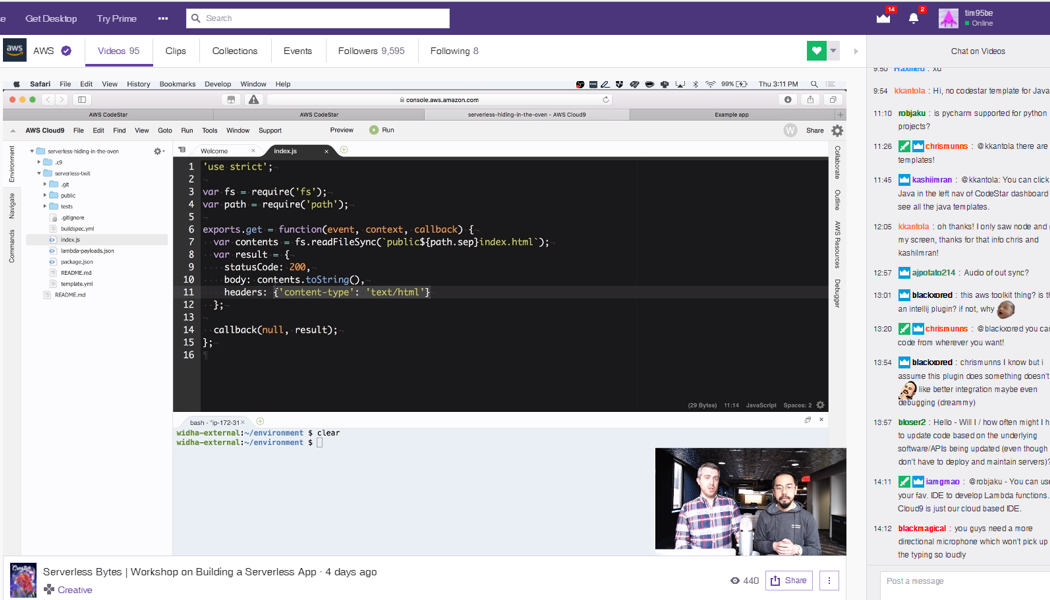Screen dimensions: 1050x600
Task: Click the green Run icon button in Cloud9
Action: (374, 130)
